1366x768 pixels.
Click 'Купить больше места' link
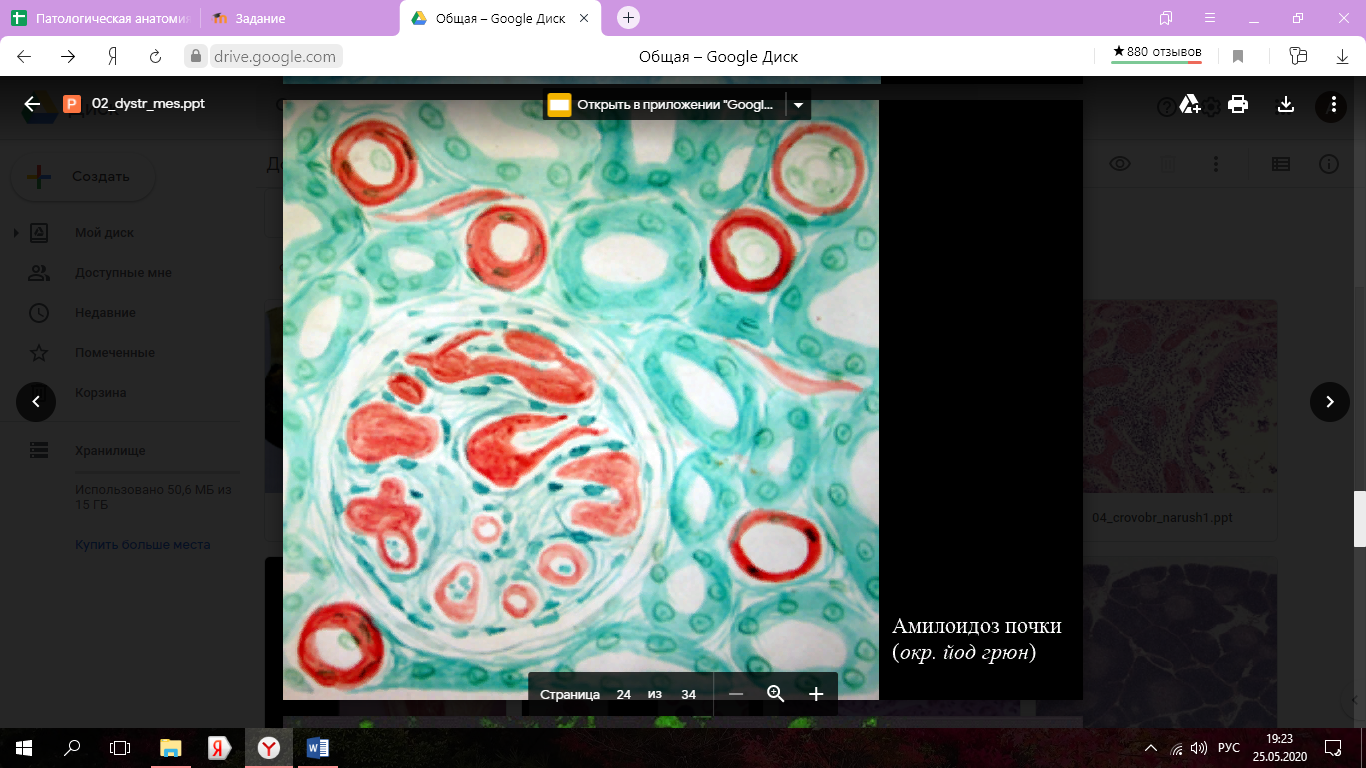143,545
